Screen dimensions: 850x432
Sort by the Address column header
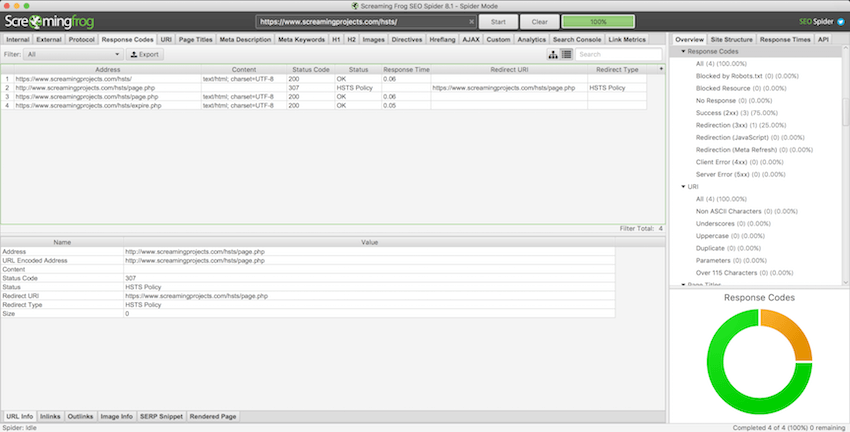coord(107,69)
